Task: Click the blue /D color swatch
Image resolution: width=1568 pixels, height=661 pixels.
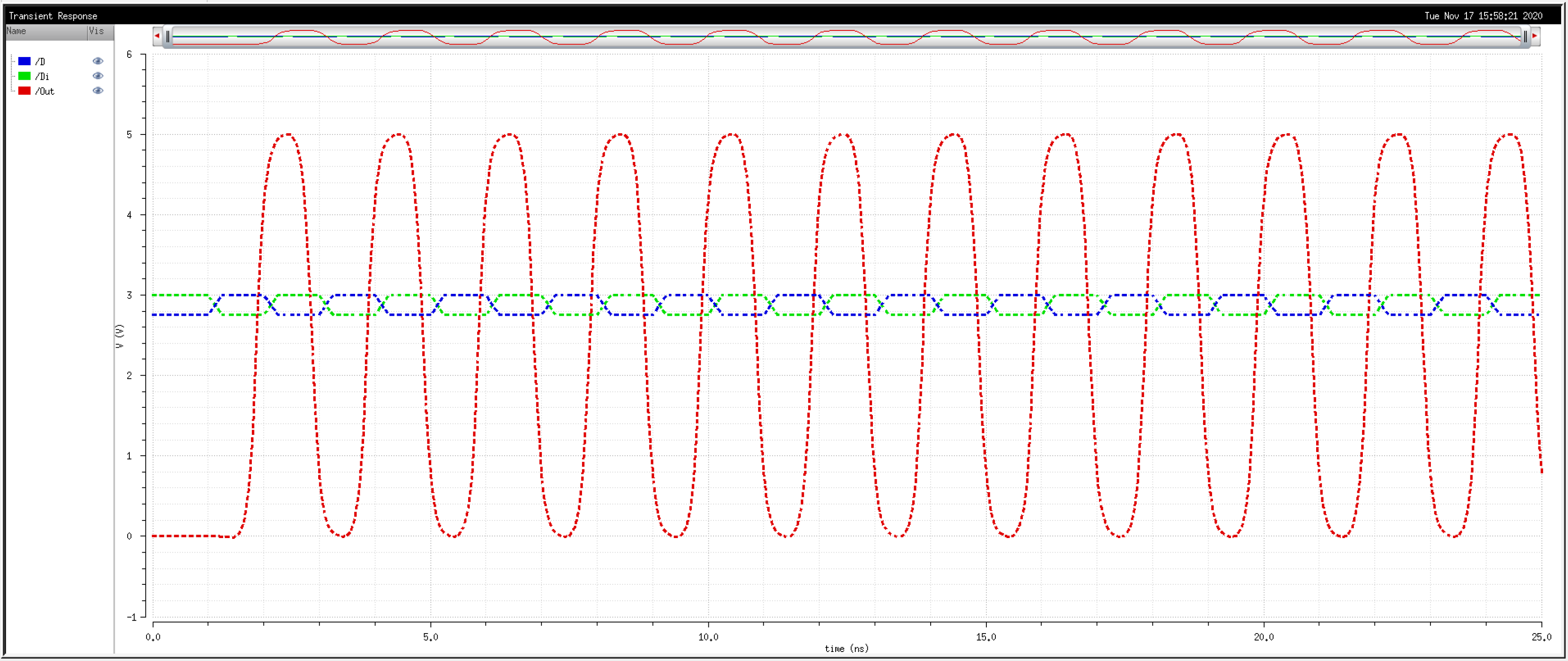Action: pyautogui.click(x=24, y=61)
